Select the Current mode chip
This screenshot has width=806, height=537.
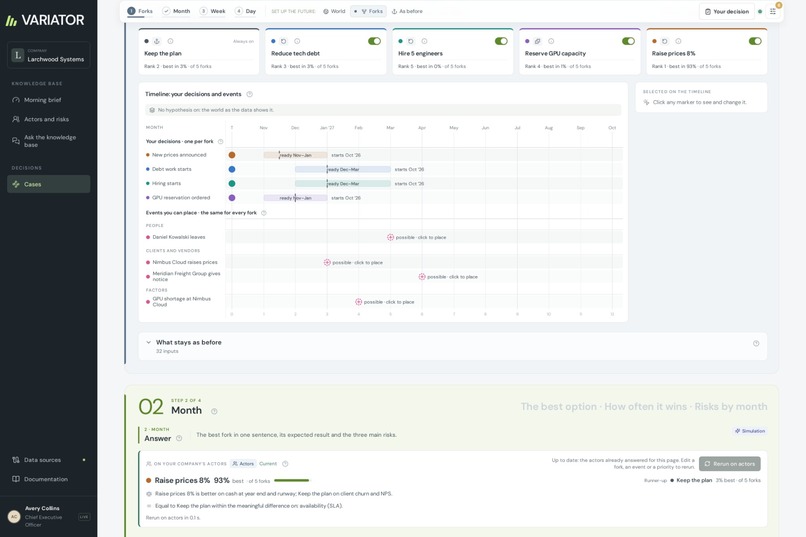click(x=268, y=464)
